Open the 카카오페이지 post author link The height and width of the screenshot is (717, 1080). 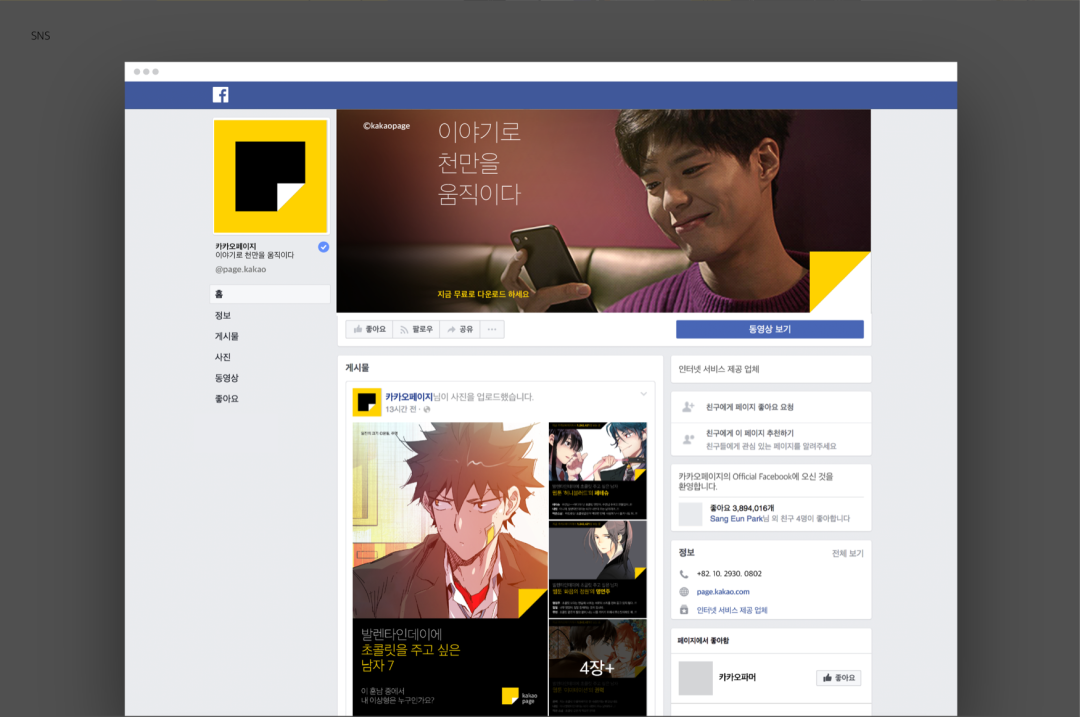click(408, 397)
